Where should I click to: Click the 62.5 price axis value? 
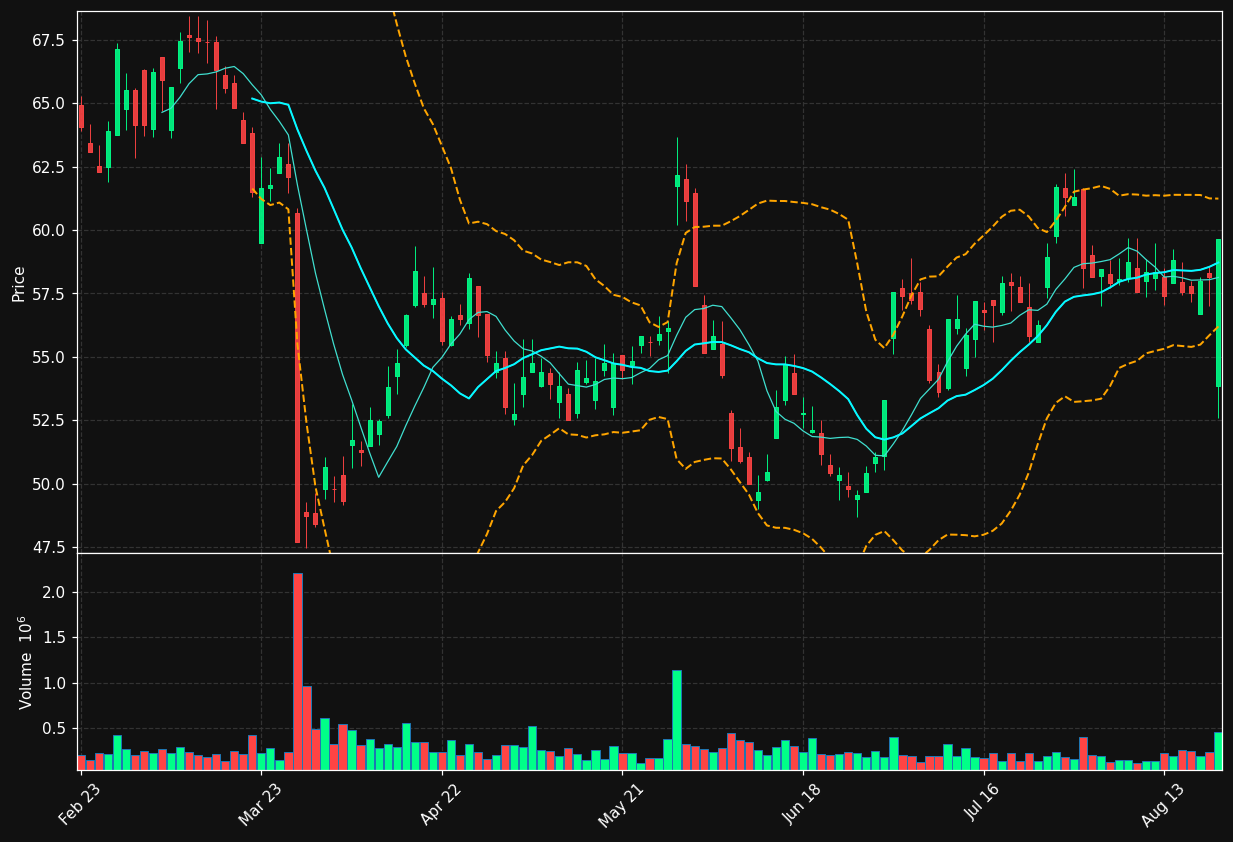click(49, 167)
